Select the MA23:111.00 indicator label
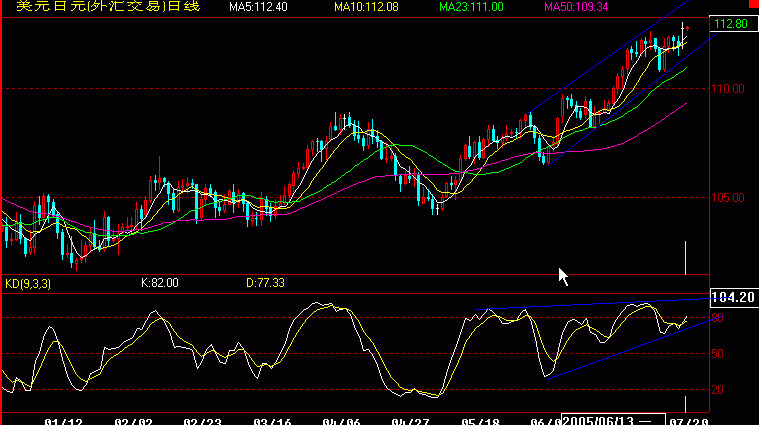The image size is (760, 425). (471, 7)
